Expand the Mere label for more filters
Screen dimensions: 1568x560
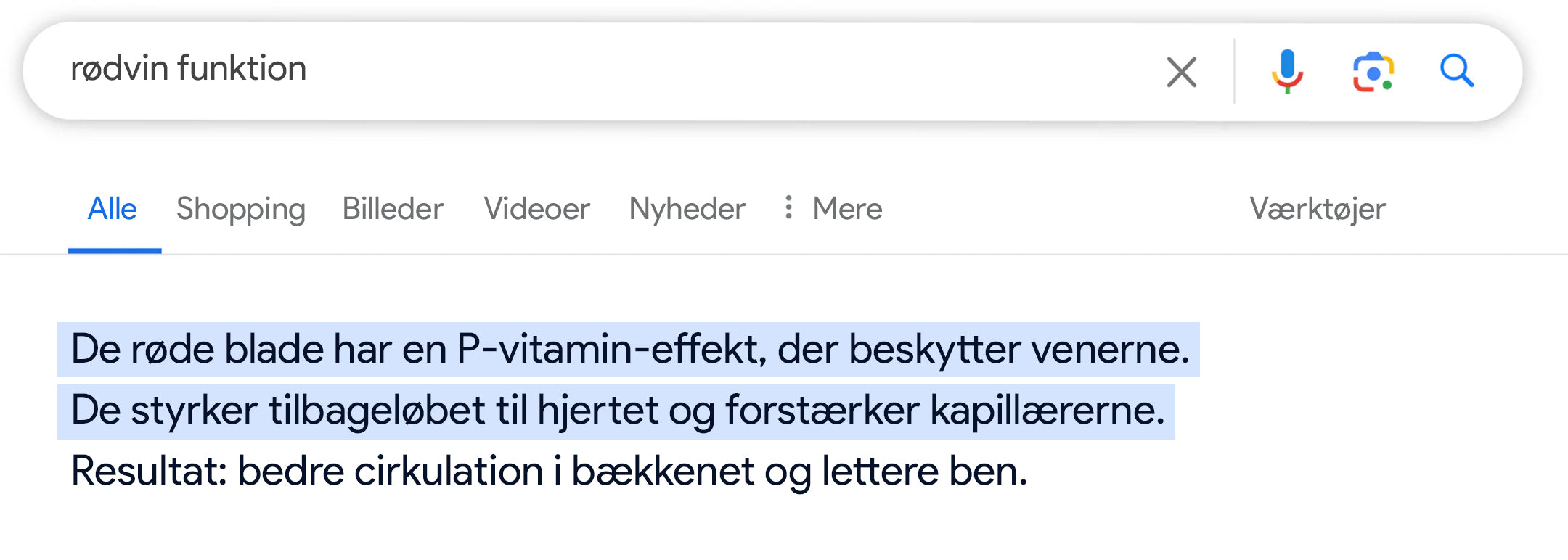[x=847, y=209]
